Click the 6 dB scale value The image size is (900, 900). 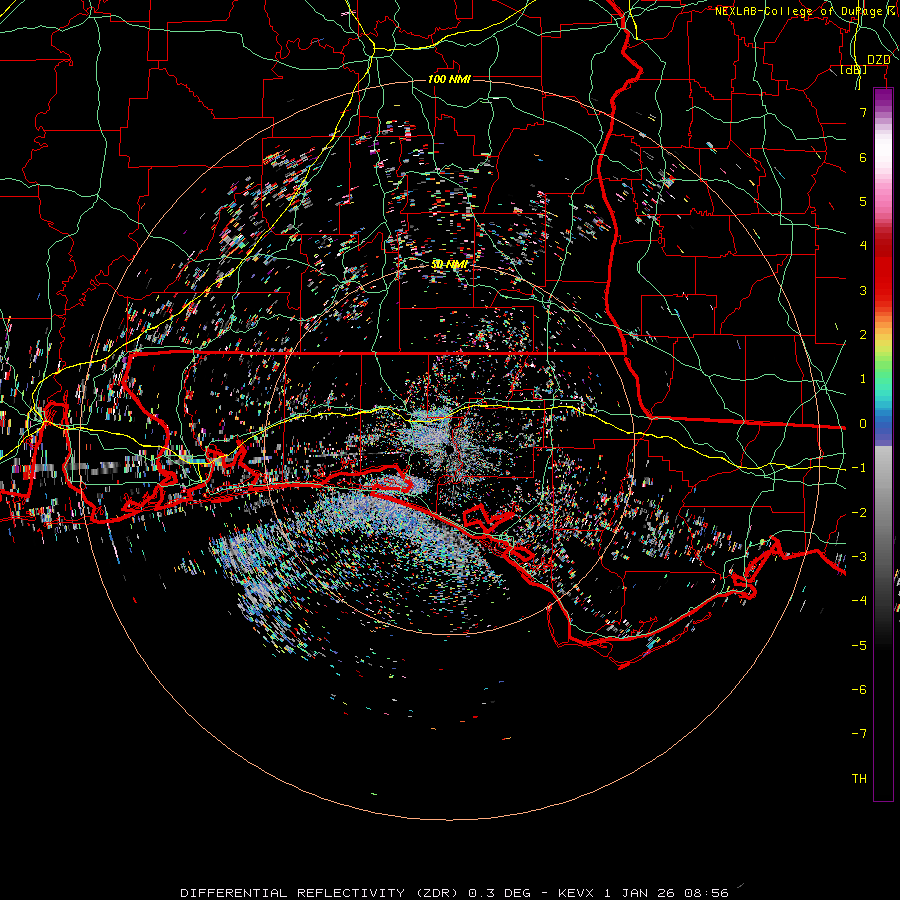863,157
